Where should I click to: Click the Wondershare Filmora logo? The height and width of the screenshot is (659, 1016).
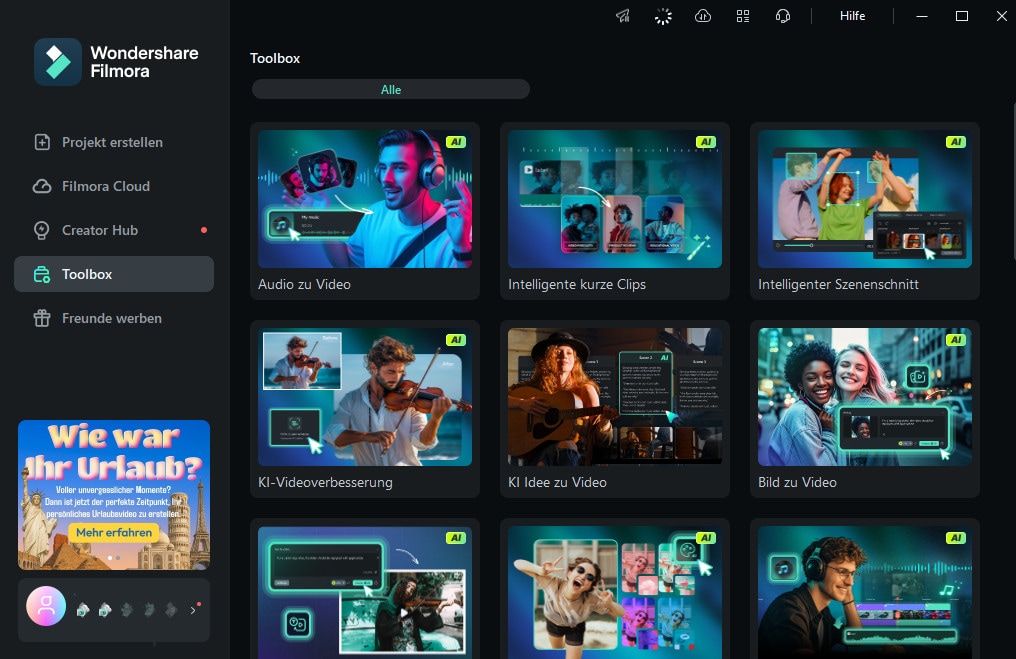(x=117, y=62)
